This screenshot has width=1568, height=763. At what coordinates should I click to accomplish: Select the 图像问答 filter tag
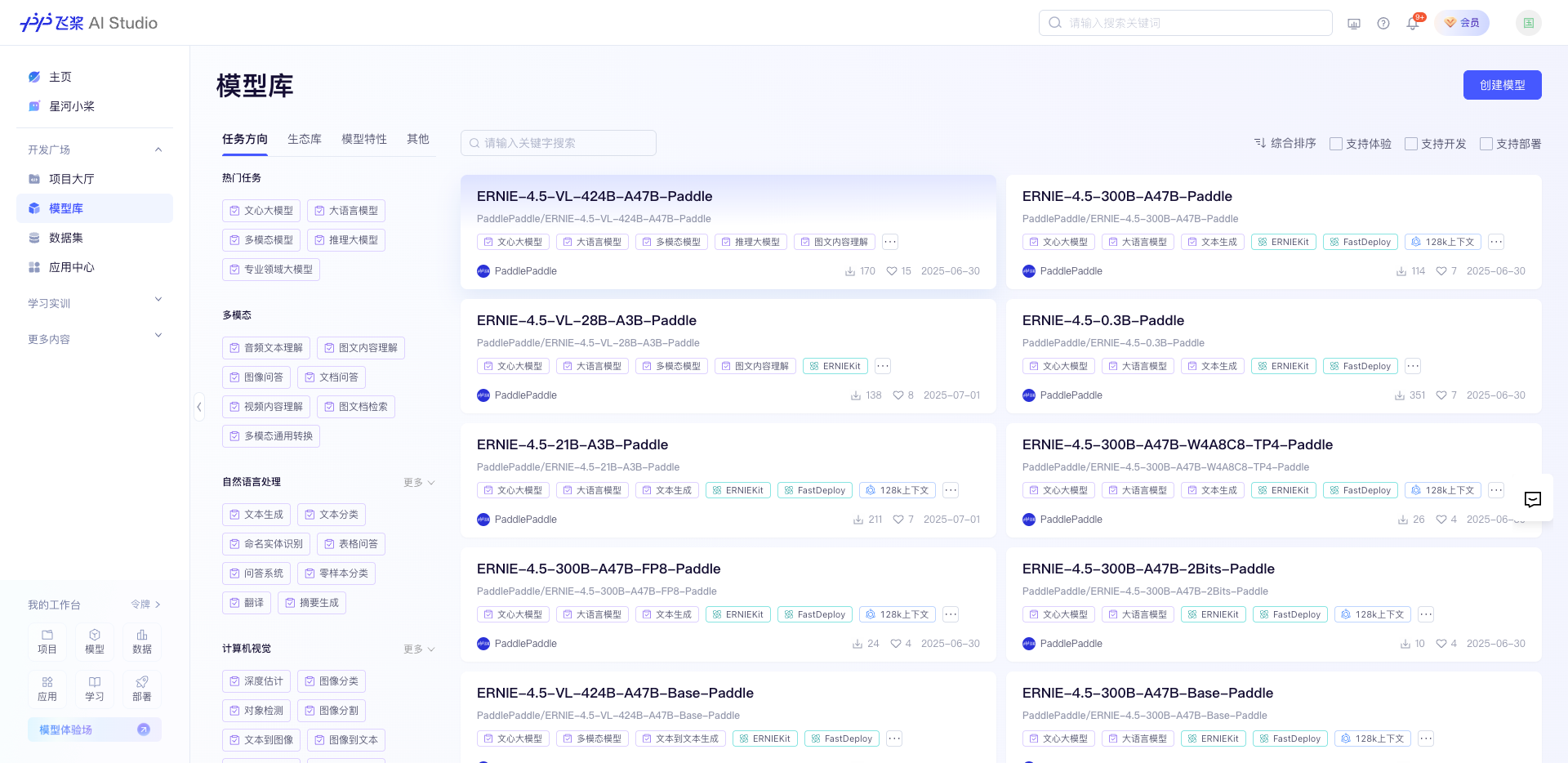256,377
